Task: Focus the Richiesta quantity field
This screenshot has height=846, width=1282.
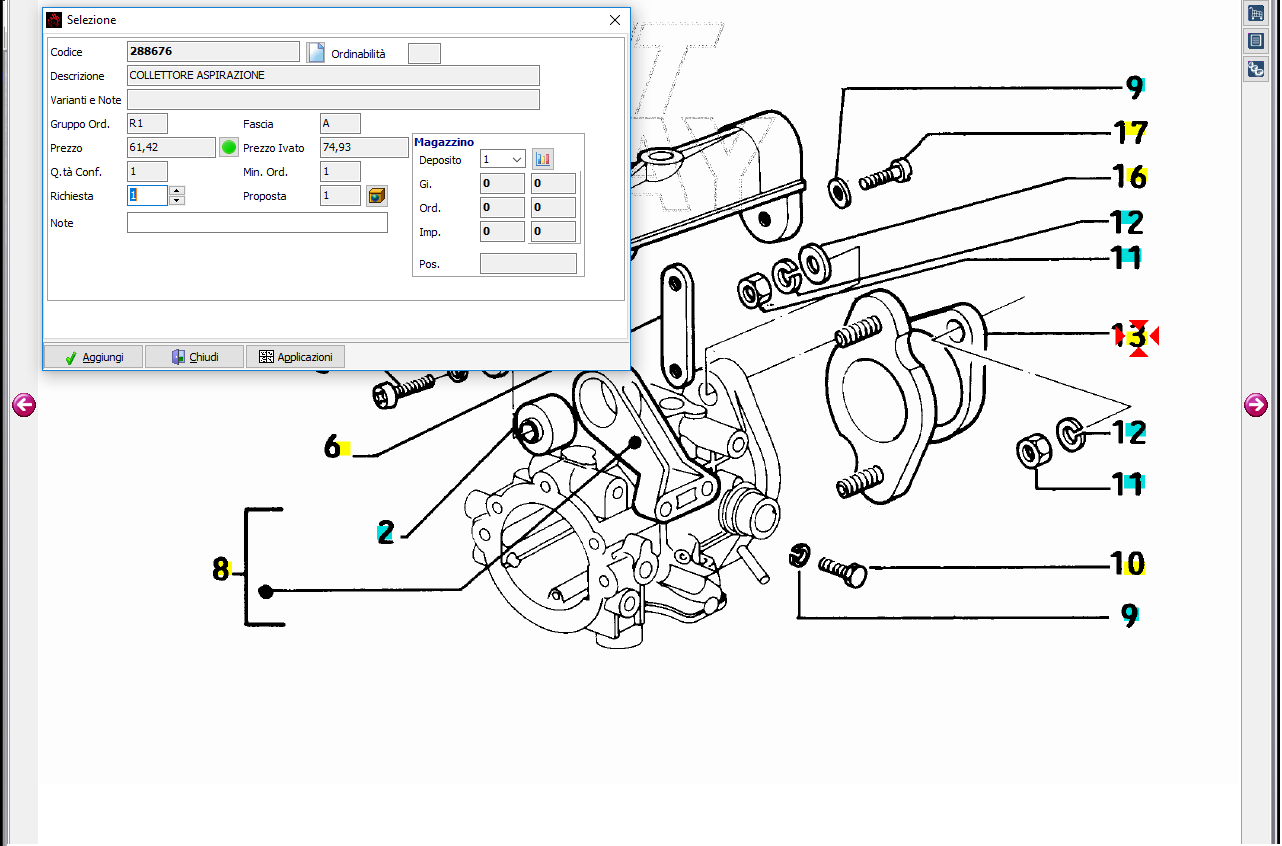Action: 147,196
